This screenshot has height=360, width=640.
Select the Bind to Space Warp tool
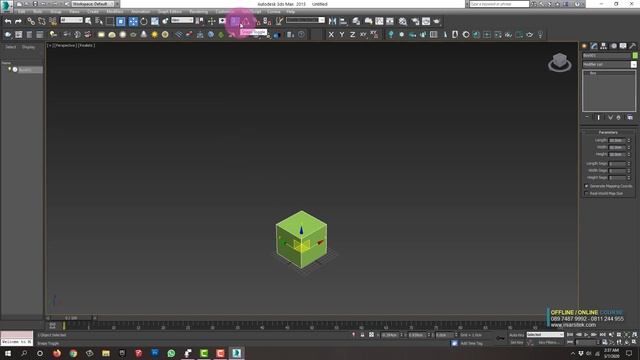(x=53, y=21)
